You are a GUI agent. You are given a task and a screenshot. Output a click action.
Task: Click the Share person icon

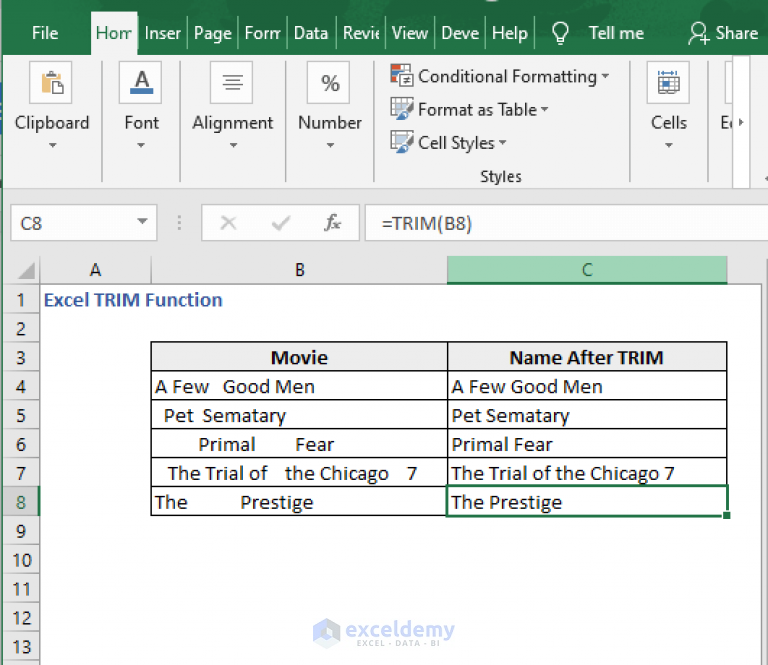(x=698, y=33)
